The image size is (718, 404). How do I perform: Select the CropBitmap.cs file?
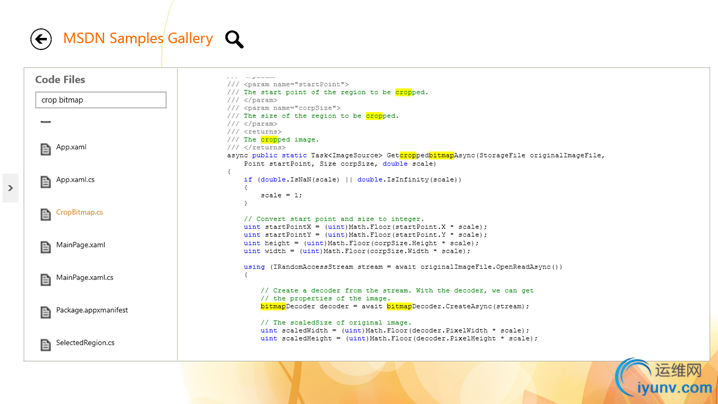point(79,212)
